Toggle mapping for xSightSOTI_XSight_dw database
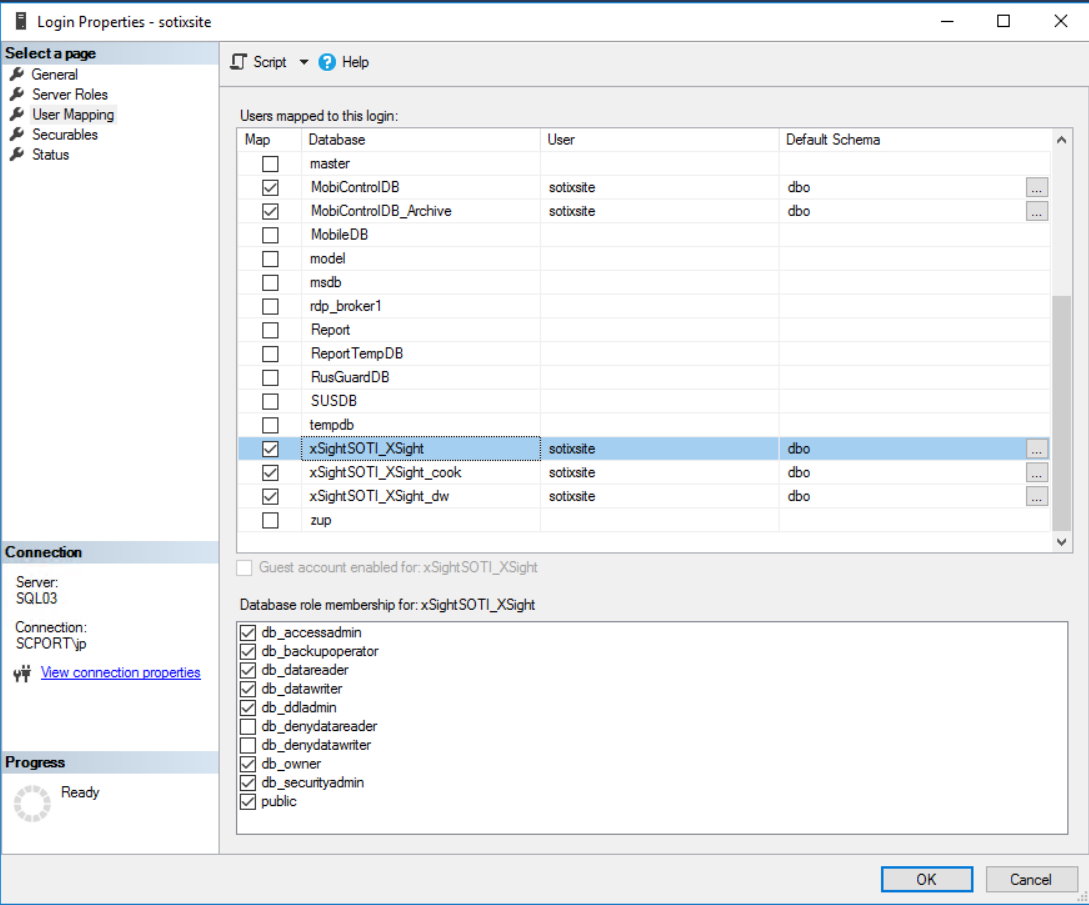This screenshot has height=905, width=1089. pyautogui.click(x=270, y=496)
